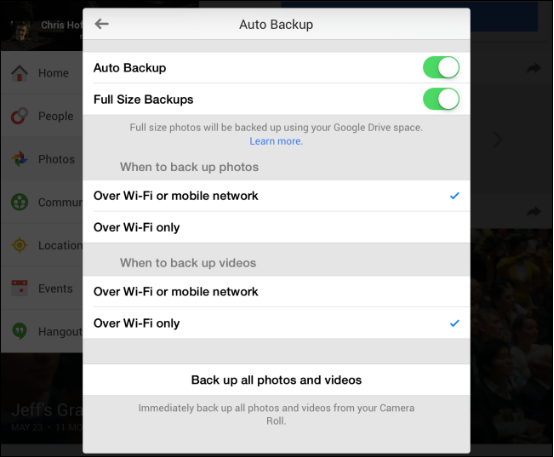The width and height of the screenshot is (554, 457).
Task: Open the Communities icon in sidebar
Action: tap(19, 202)
